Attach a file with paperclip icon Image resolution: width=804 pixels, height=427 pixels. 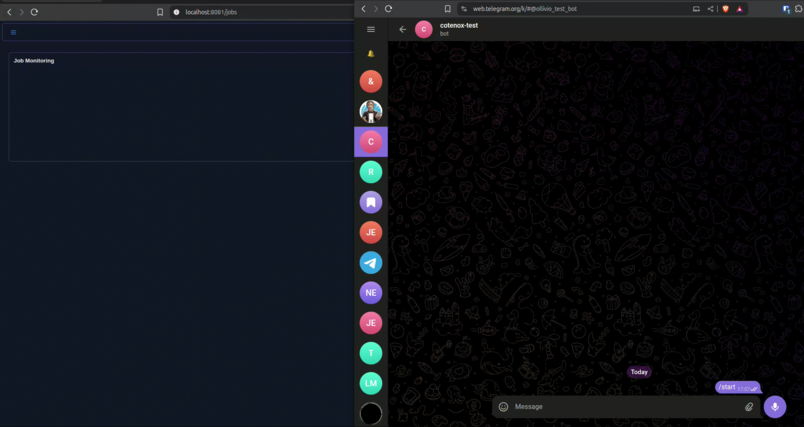pos(749,406)
